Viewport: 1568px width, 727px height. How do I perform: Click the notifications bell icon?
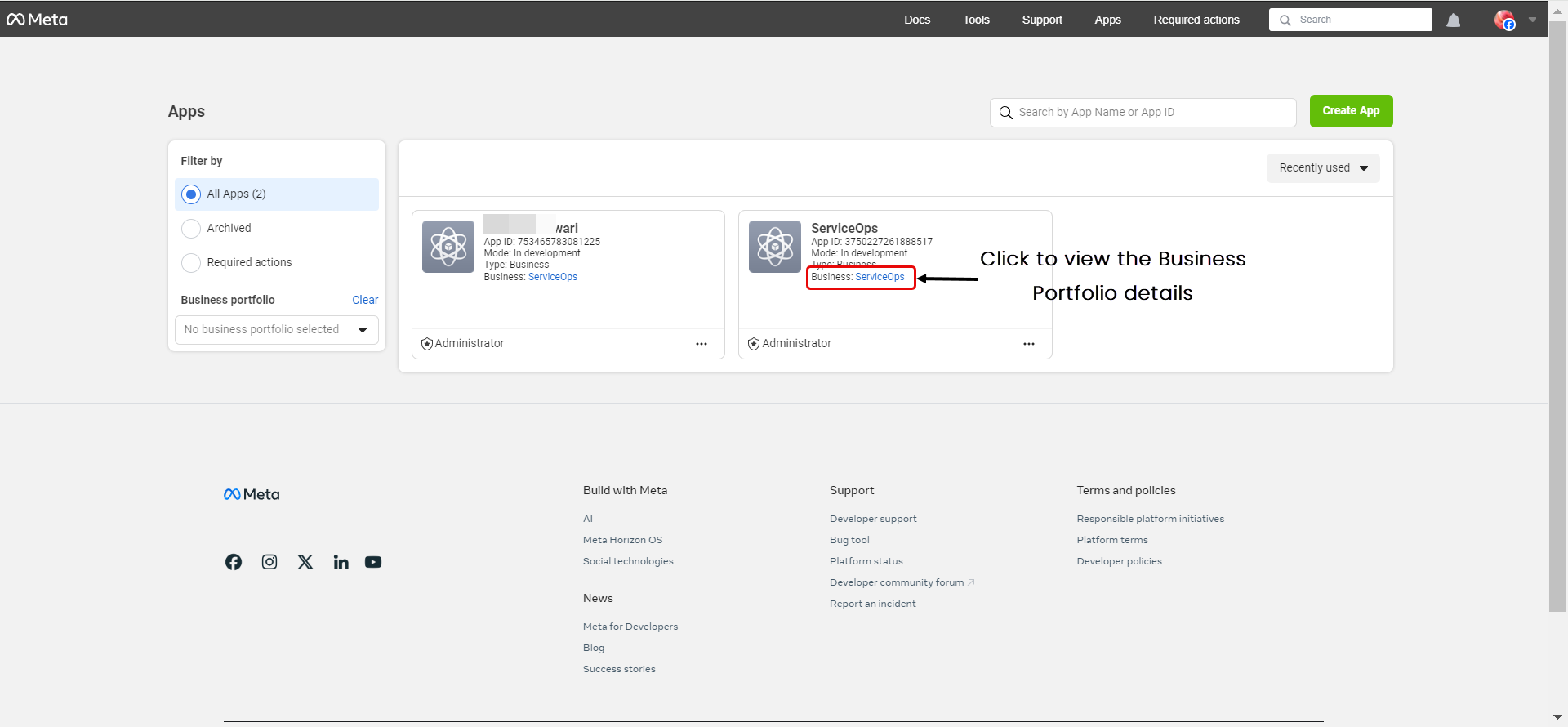click(1453, 20)
